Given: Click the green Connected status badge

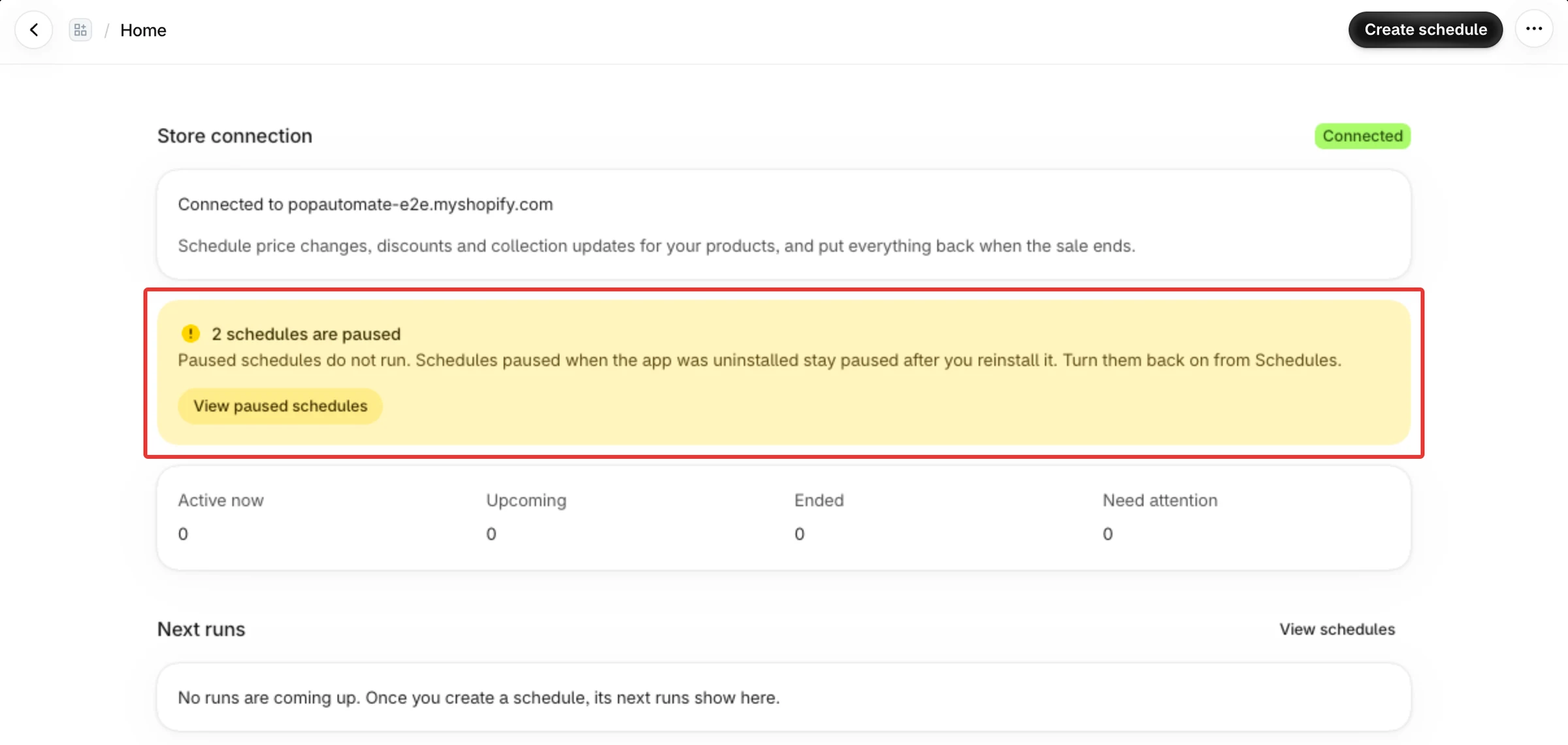Looking at the screenshot, I should pyautogui.click(x=1363, y=136).
